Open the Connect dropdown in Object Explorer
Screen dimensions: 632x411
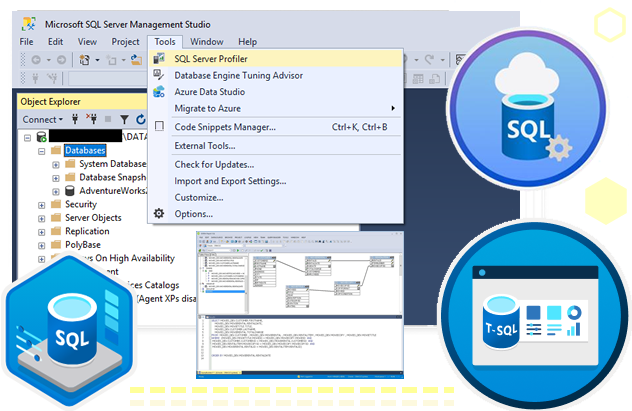click(x=43, y=120)
